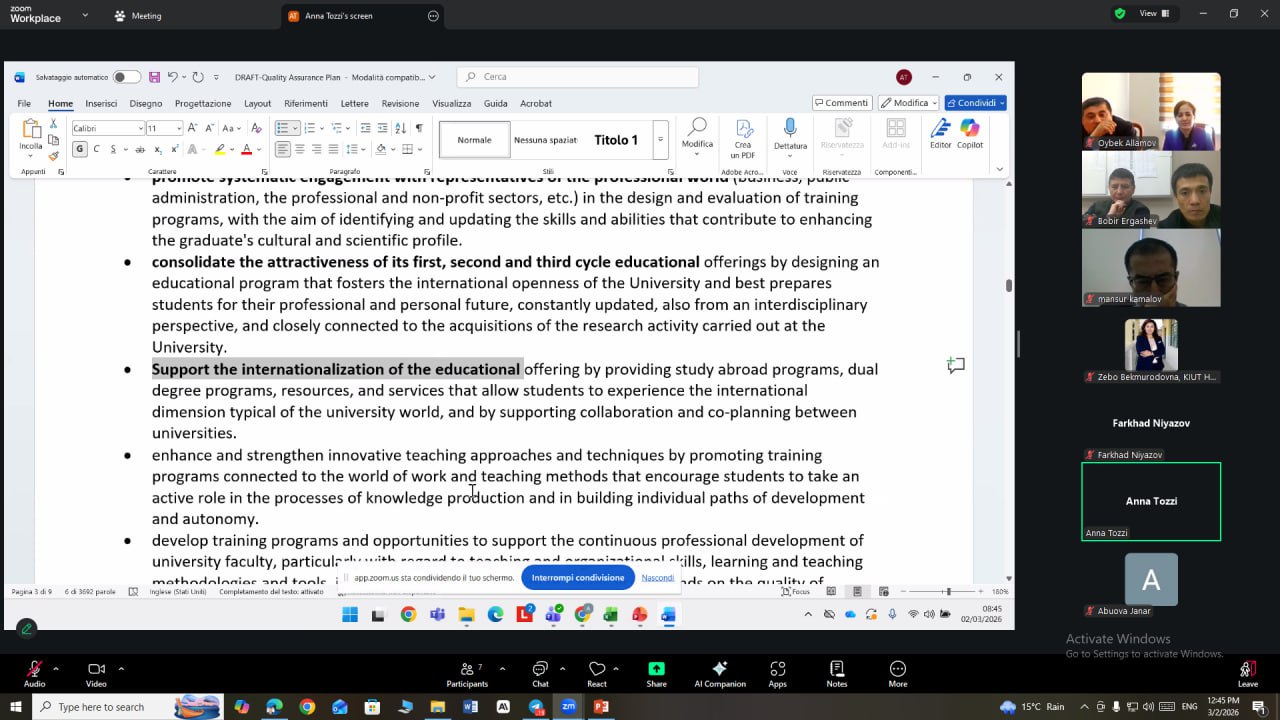Click the show paragraph marks pilcrow icon
1280x720 pixels.
pyautogui.click(x=418, y=128)
